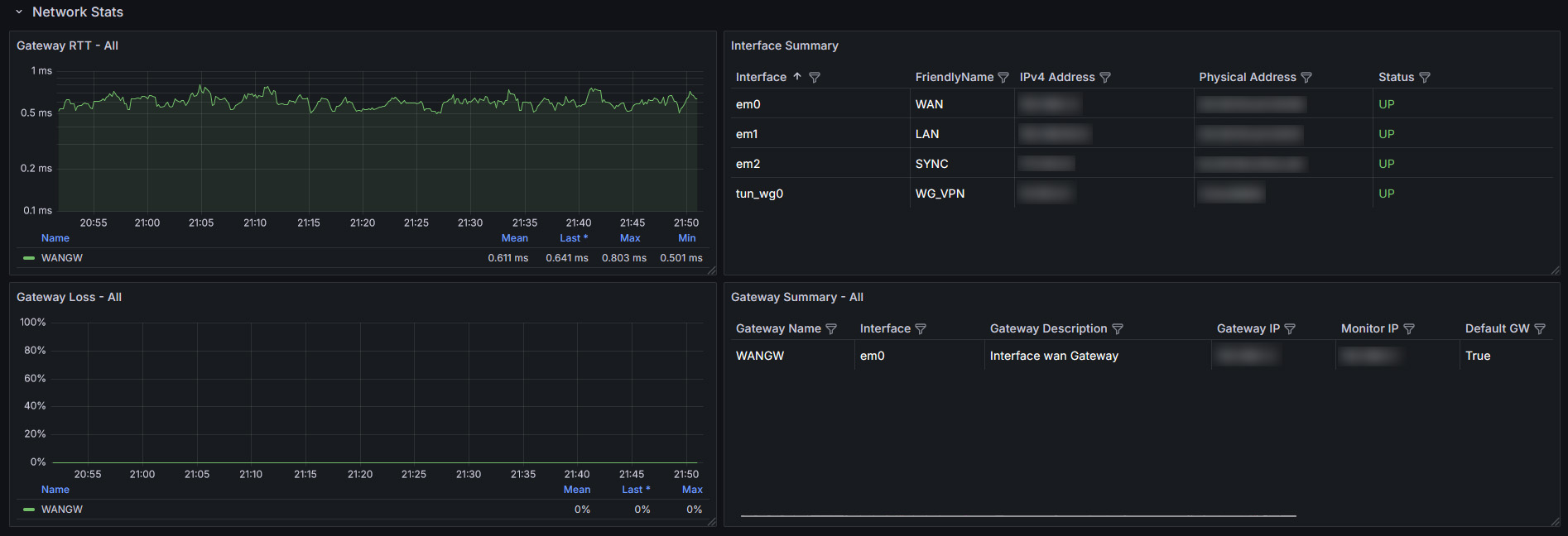Click the UP status for em0
The height and width of the screenshot is (536, 1568).
1387,104
